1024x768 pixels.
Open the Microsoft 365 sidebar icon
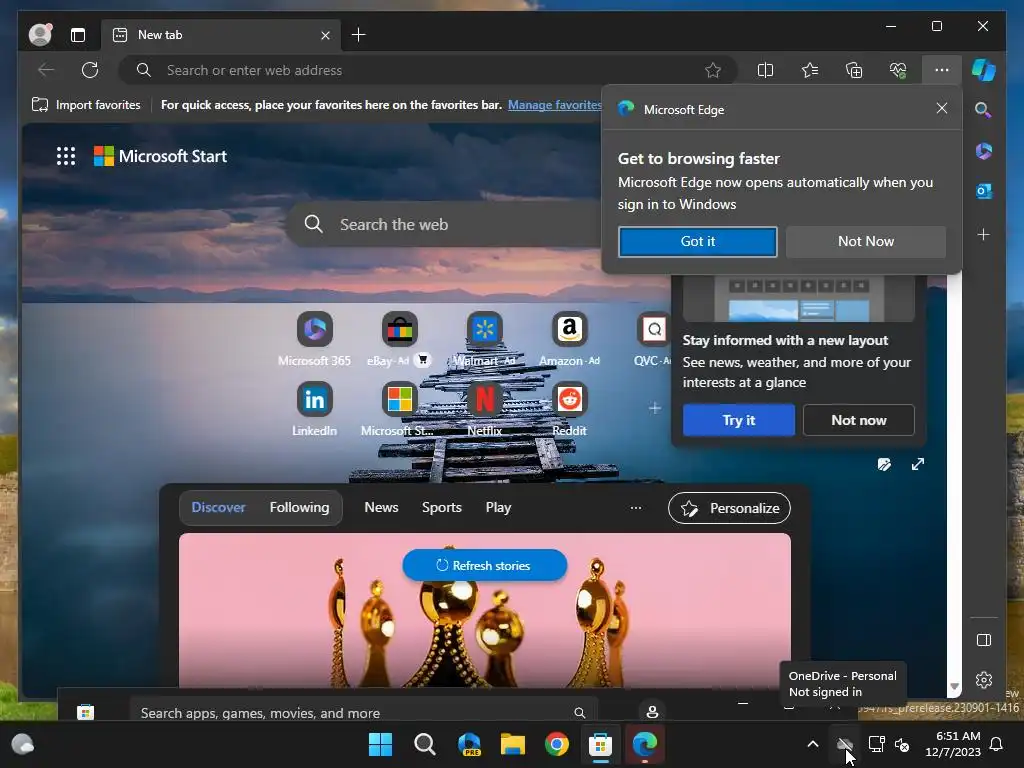(x=984, y=151)
